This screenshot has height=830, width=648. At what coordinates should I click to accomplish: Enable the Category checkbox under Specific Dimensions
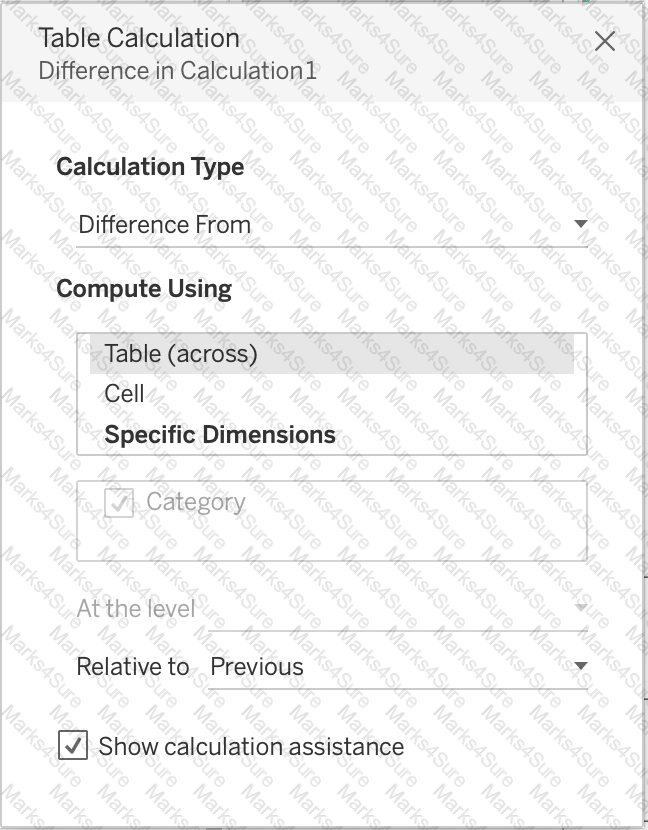coord(117,503)
